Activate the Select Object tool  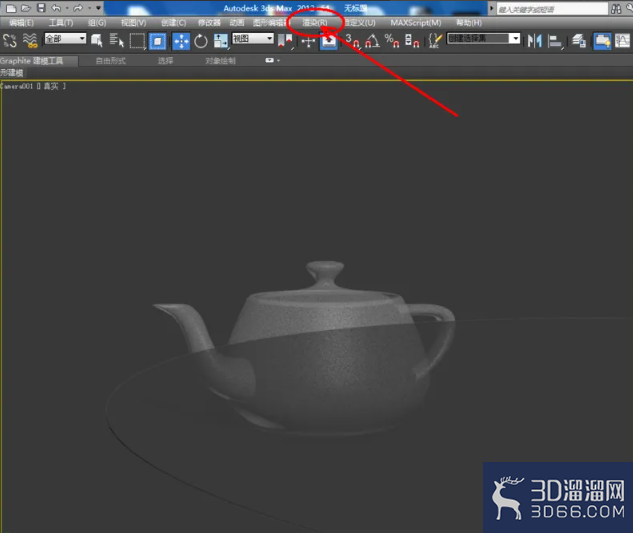click(96, 40)
